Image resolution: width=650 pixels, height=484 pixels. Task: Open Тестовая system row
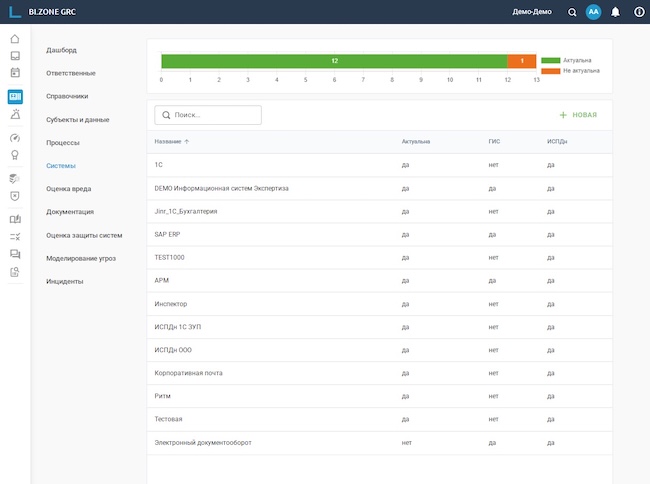point(379,419)
